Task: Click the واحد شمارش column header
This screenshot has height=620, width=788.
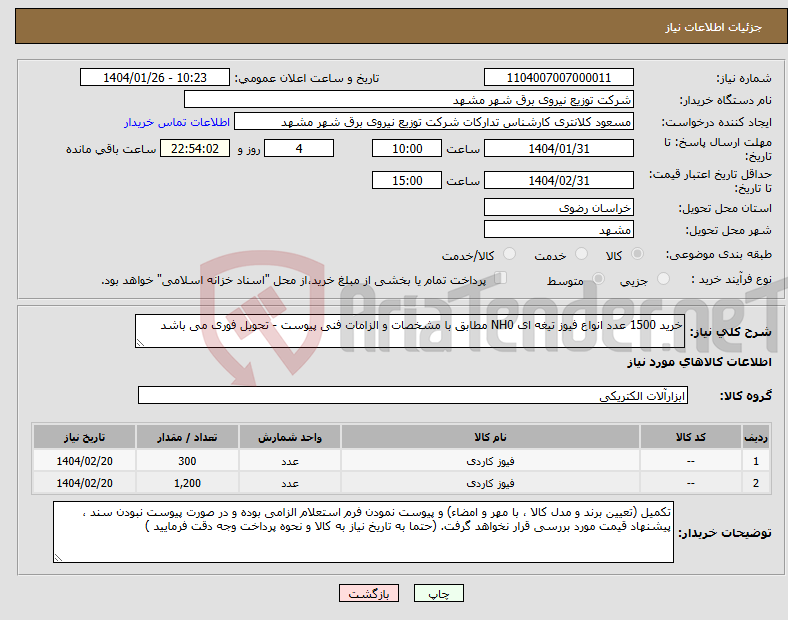Action: (290, 437)
